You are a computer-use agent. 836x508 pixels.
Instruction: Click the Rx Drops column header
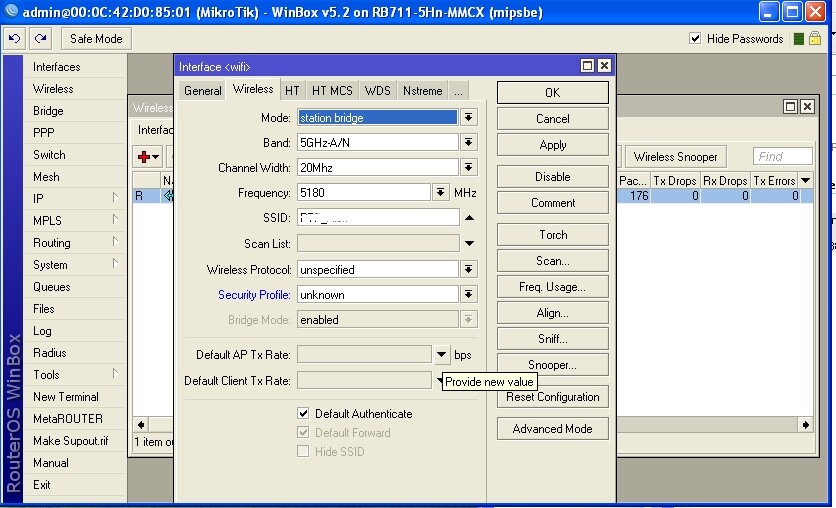point(725,181)
